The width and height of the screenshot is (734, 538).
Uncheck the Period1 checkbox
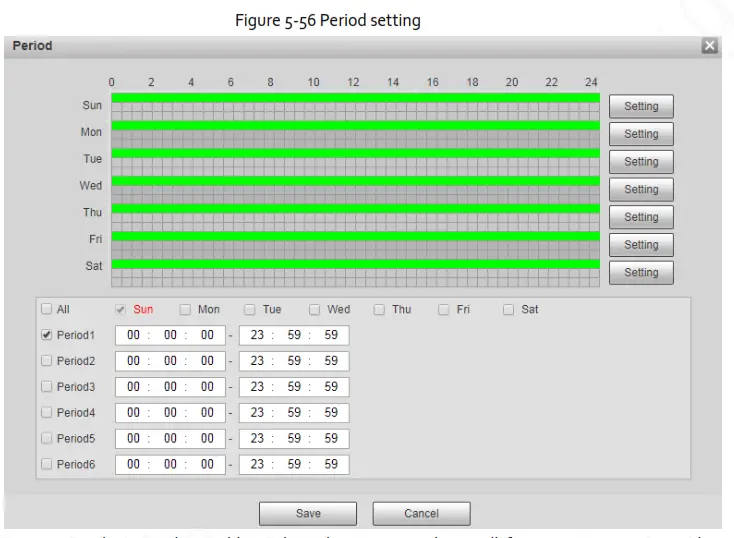46,335
